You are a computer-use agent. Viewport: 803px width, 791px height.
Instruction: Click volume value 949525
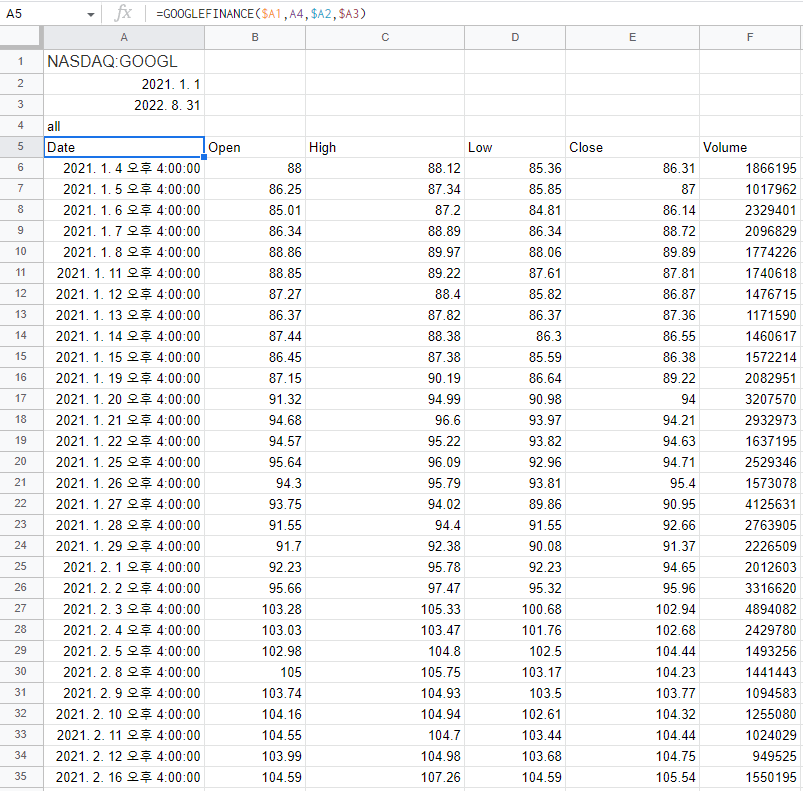pyautogui.click(x=750, y=756)
